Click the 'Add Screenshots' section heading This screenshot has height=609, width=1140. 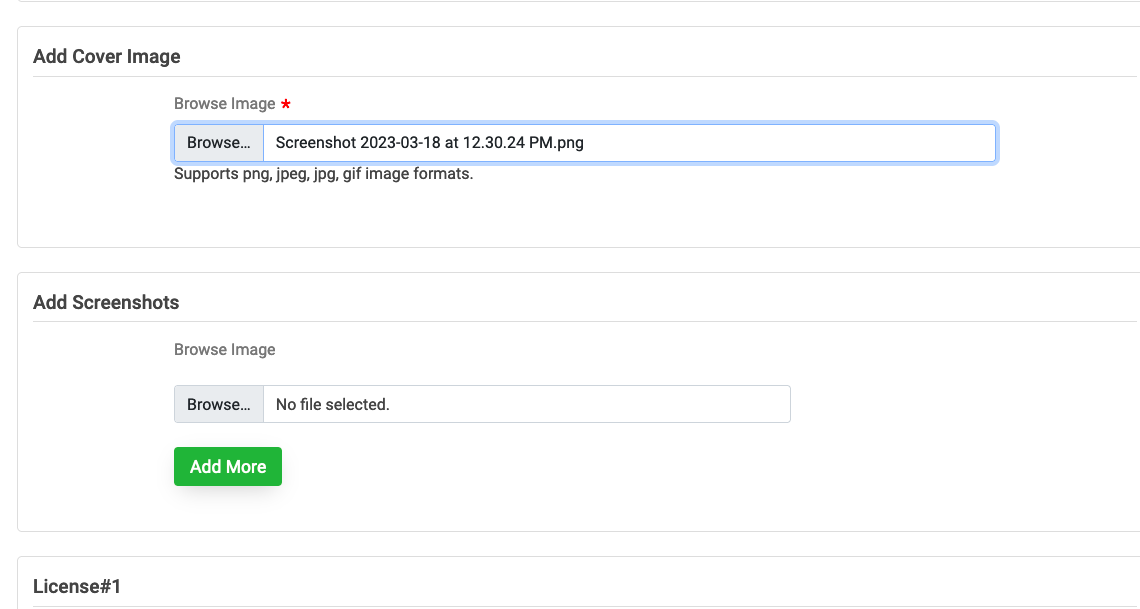[106, 302]
